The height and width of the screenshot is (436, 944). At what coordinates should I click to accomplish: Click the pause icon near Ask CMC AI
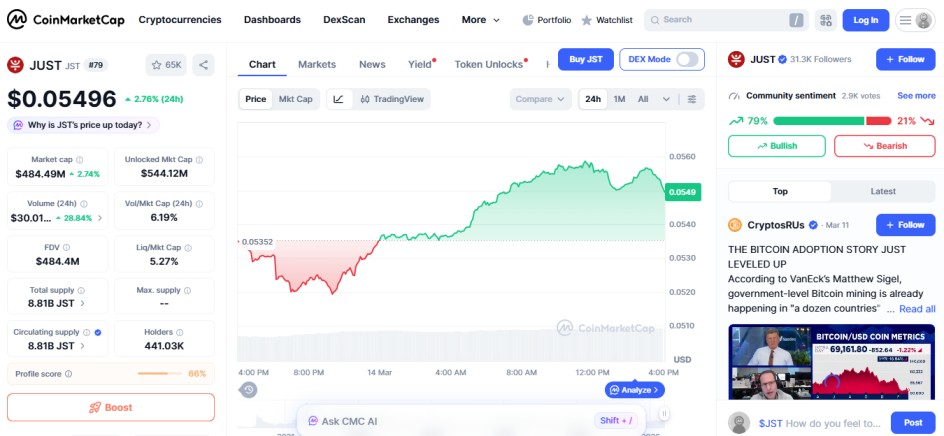tap(664, 413)
